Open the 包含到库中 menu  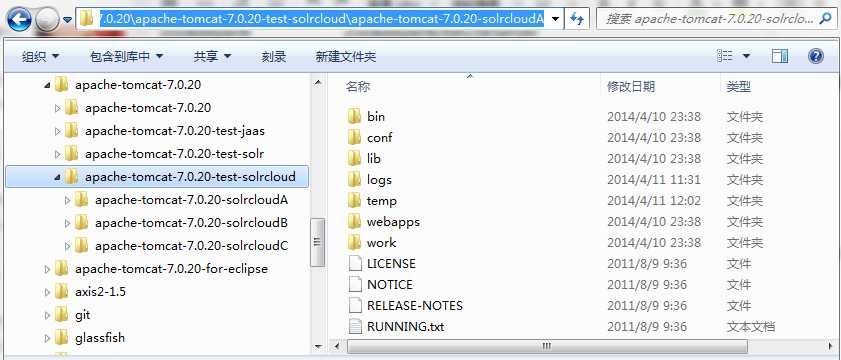point(127,56)
